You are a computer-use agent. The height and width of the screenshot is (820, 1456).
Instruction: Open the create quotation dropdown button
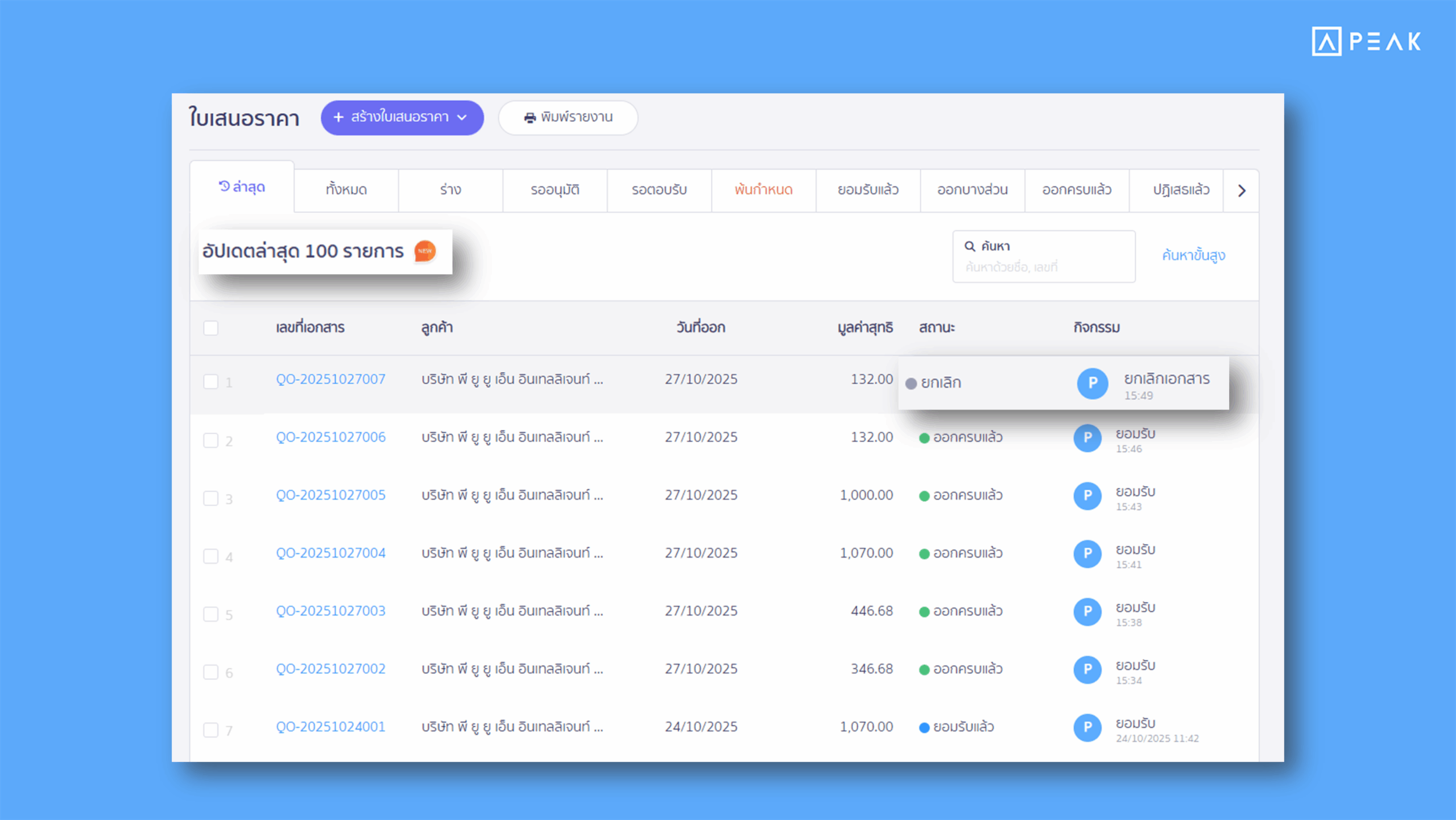coord(402,118)
